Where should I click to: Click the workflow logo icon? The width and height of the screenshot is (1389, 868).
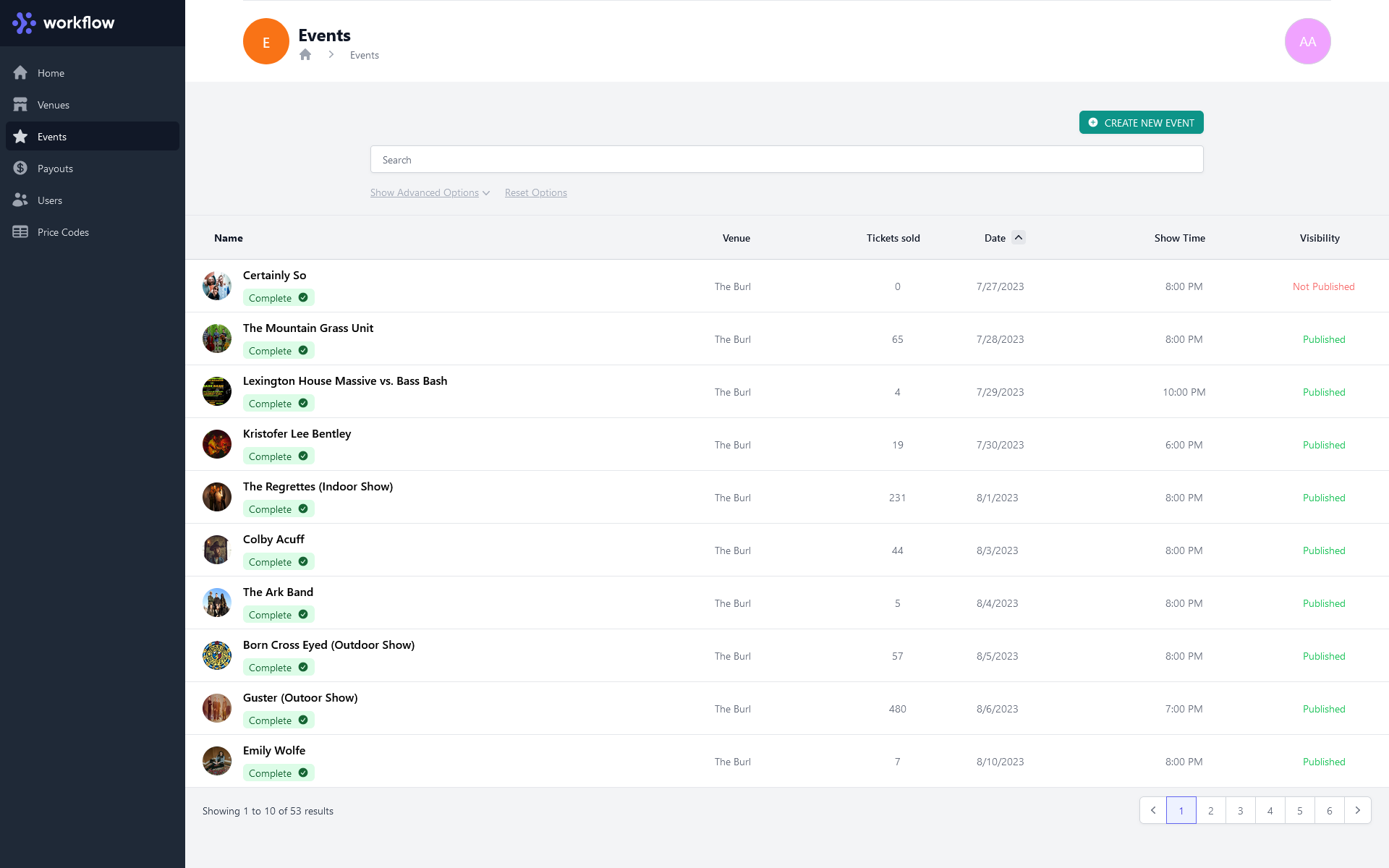point(24,22)
